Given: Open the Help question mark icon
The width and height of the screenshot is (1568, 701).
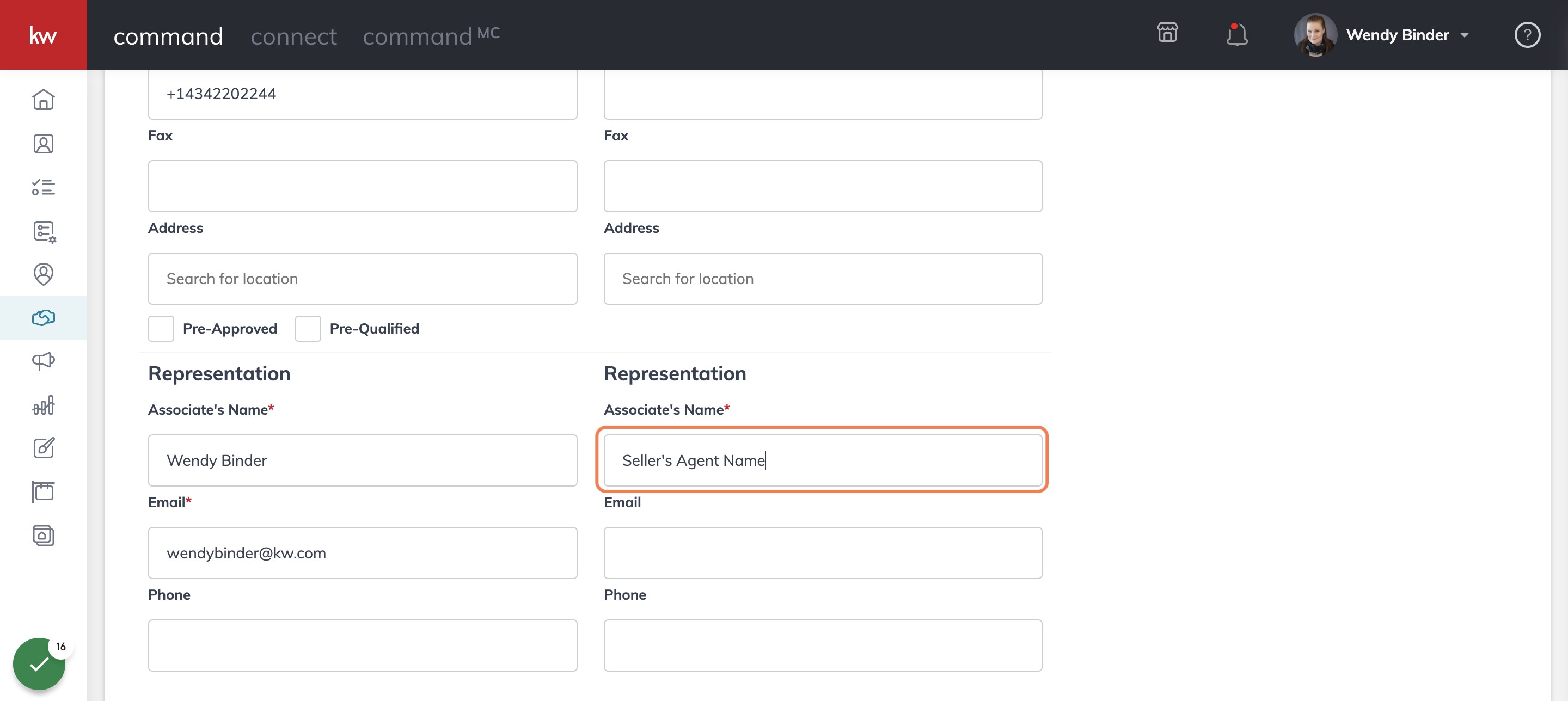Looking at the screenshot, I should click(1527, 35).
